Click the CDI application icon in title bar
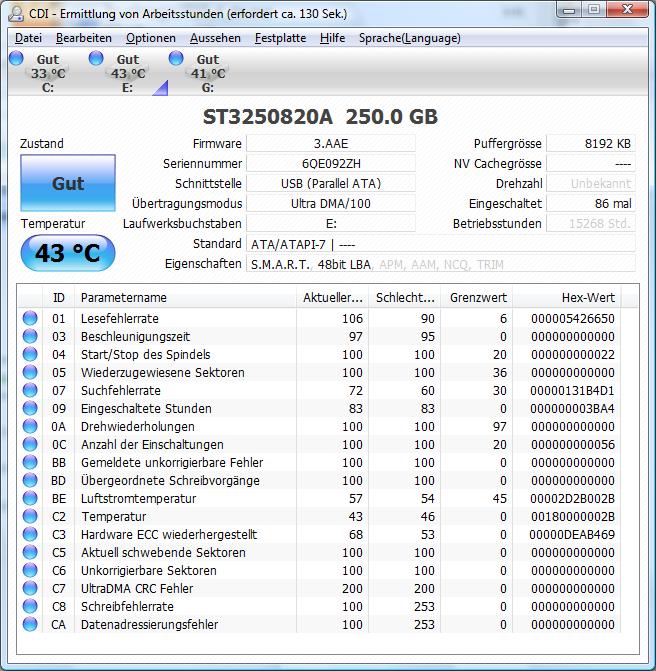Image resolution: width=656 pixels, height=671 pixels. tap(16, 13)
